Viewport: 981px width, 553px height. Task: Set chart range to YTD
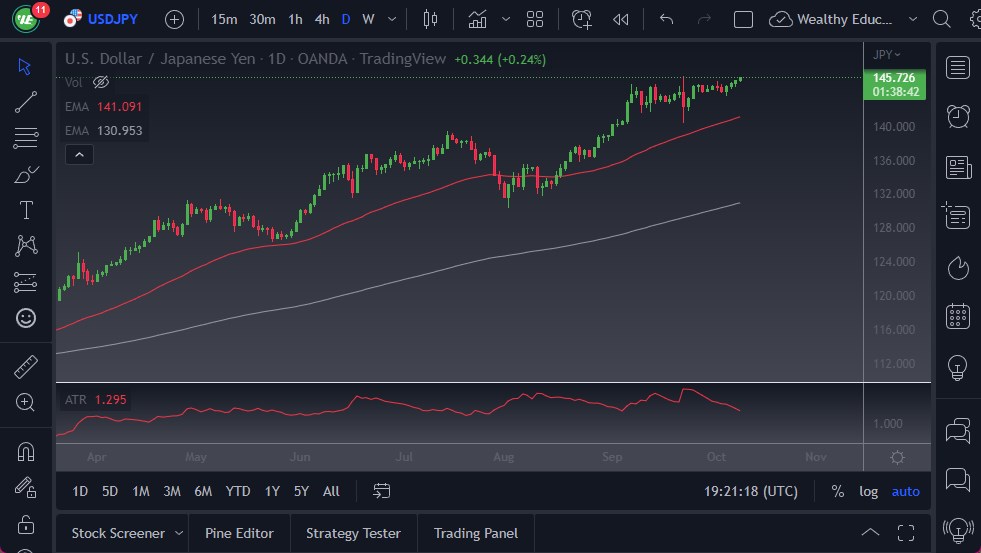tap(238, 491)
